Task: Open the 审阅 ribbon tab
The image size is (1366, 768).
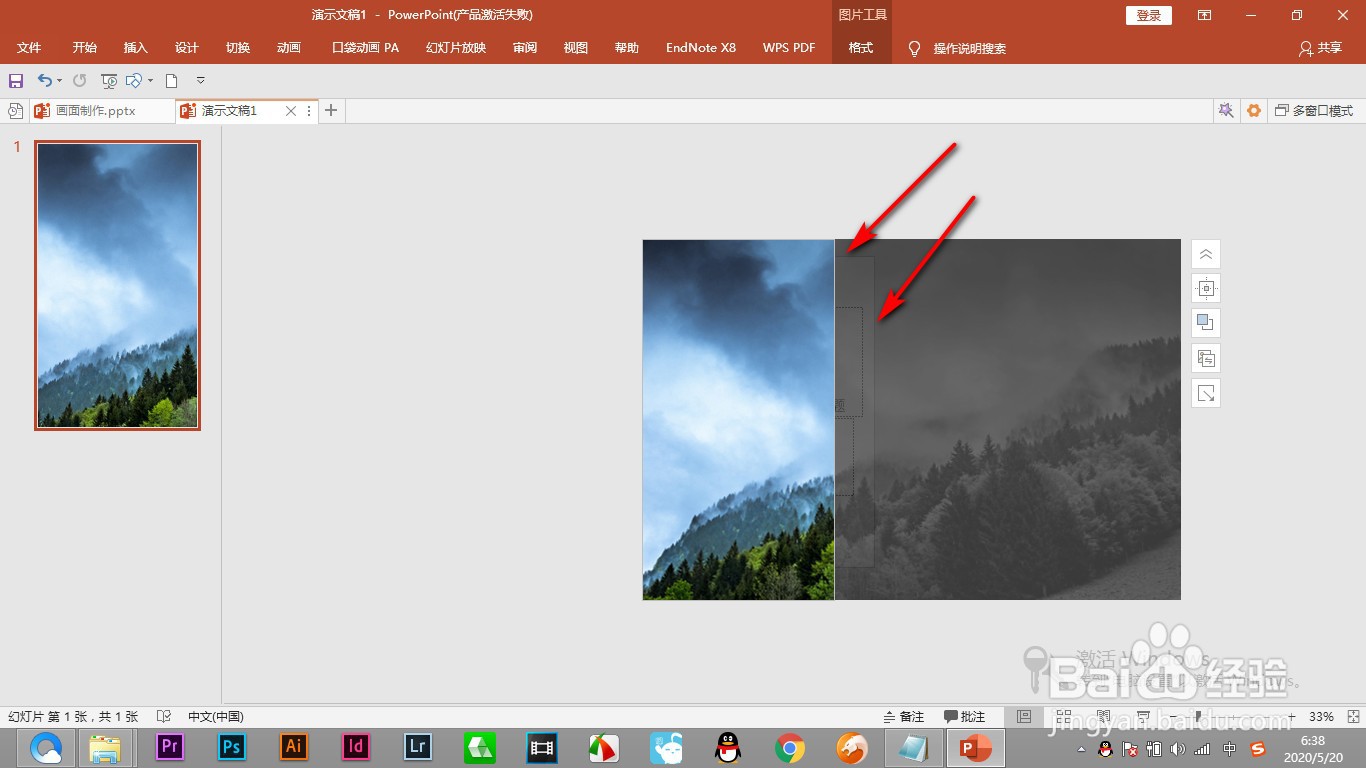Action: pyautogui.click(x=525, y=48)
